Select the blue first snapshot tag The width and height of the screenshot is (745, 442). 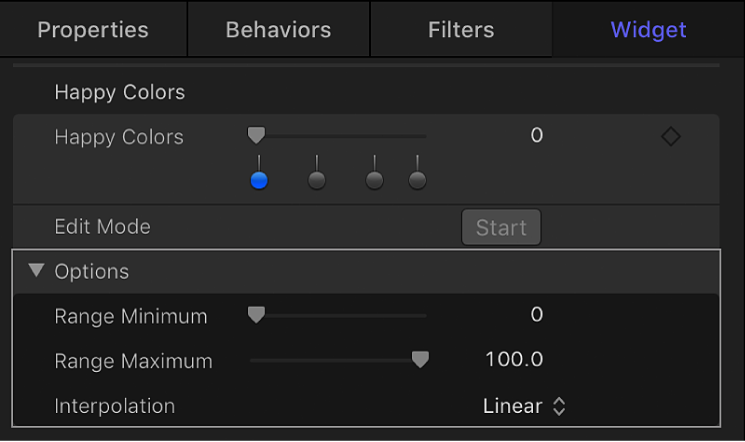click(259, 180)
